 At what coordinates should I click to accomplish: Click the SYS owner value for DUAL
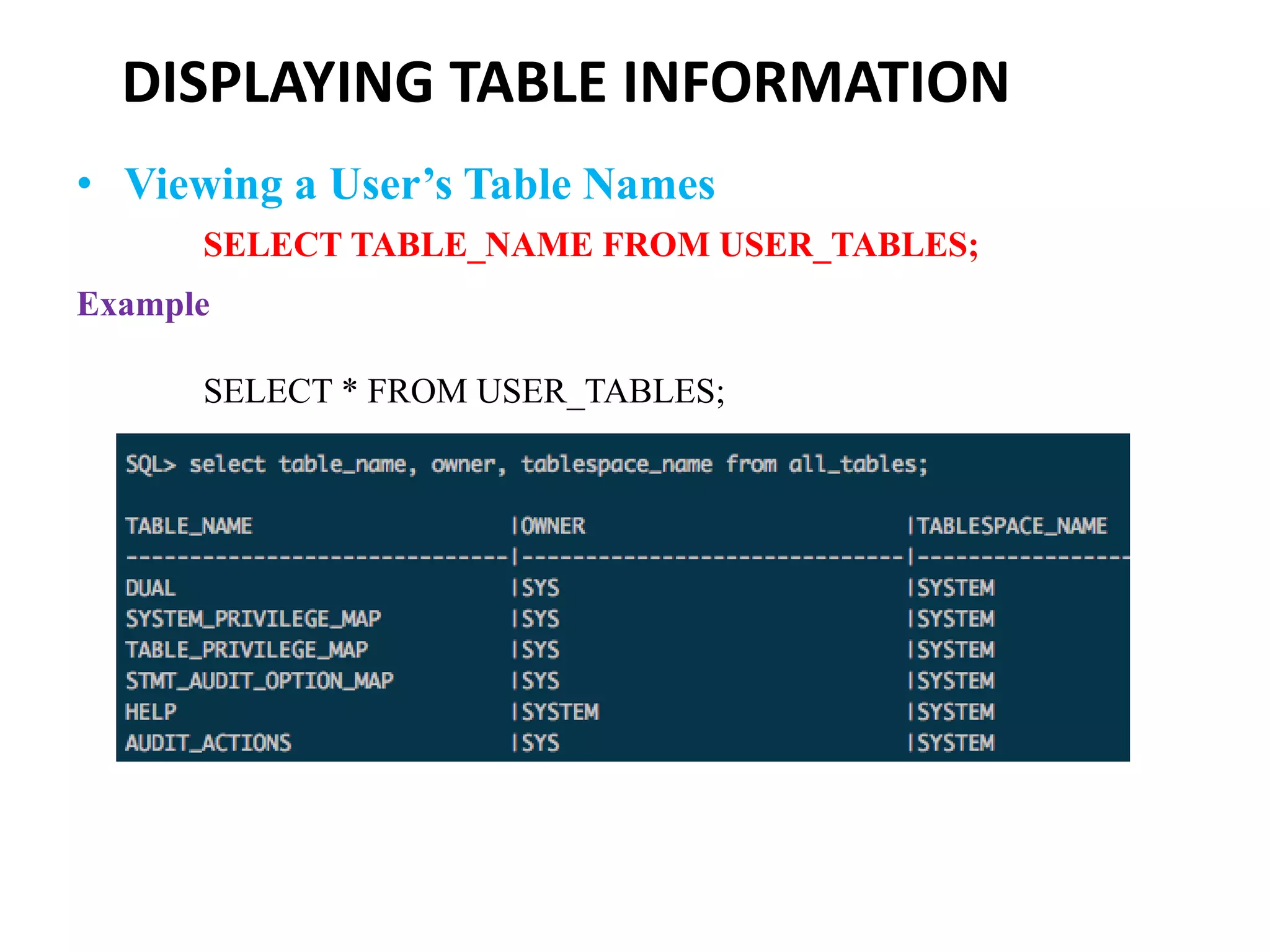[x=540, y=588]
